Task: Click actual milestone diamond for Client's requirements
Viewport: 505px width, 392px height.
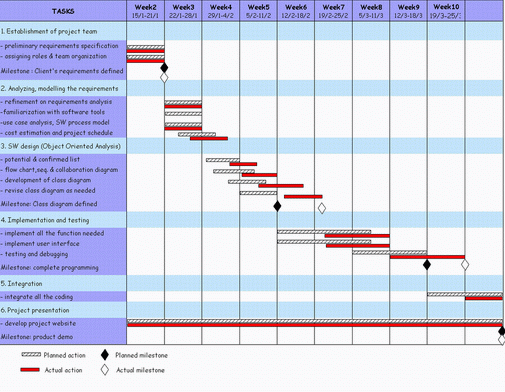Action: point(164,78)
